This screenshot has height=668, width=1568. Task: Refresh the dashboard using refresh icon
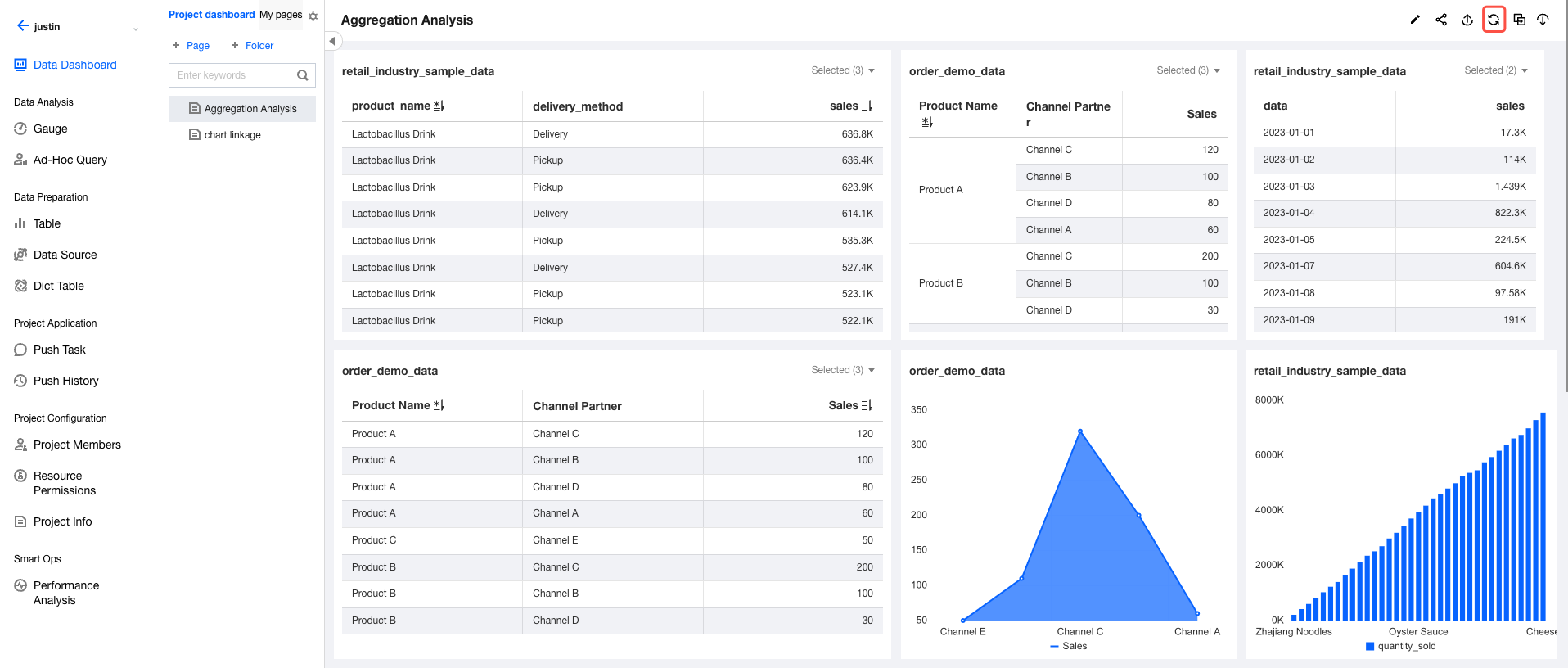1494,20
